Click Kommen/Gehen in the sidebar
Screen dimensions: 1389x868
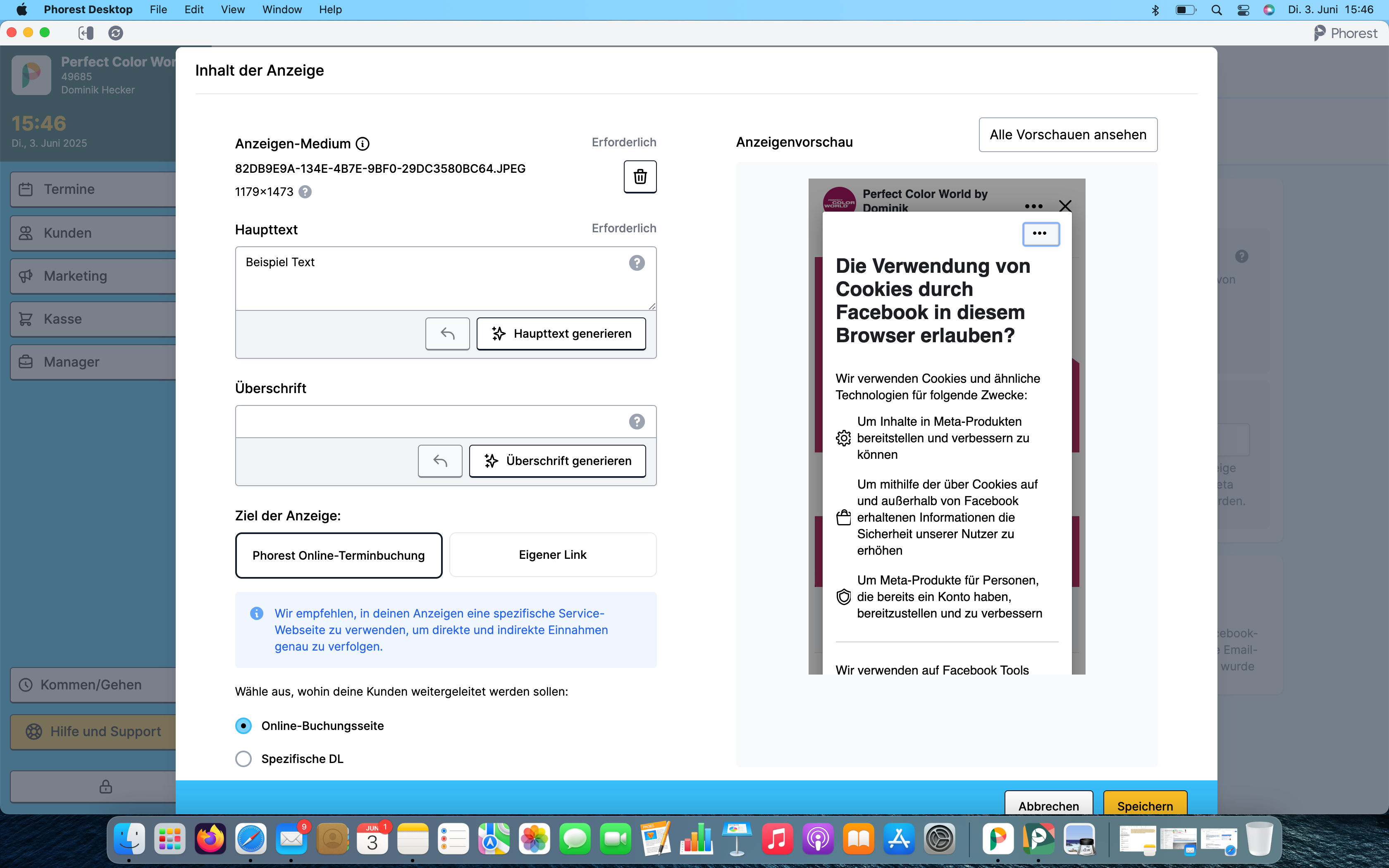point(93,685)
